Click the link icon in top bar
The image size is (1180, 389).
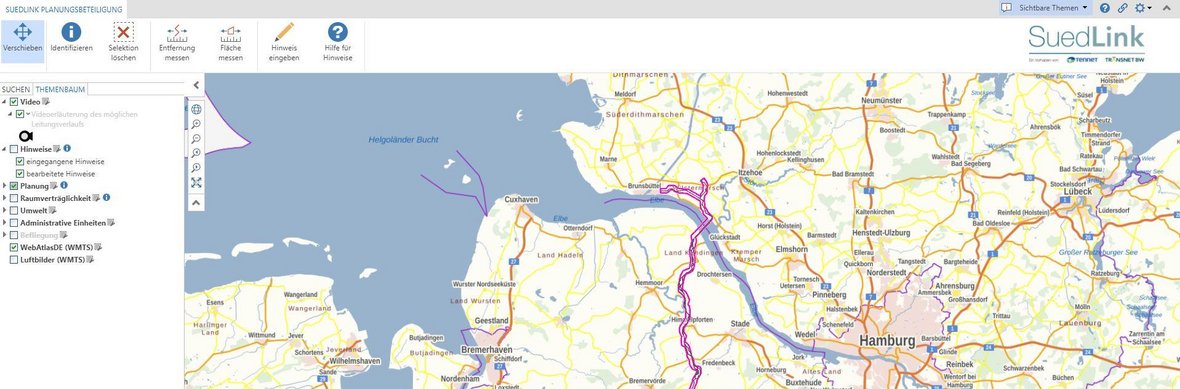point(1122,8)
